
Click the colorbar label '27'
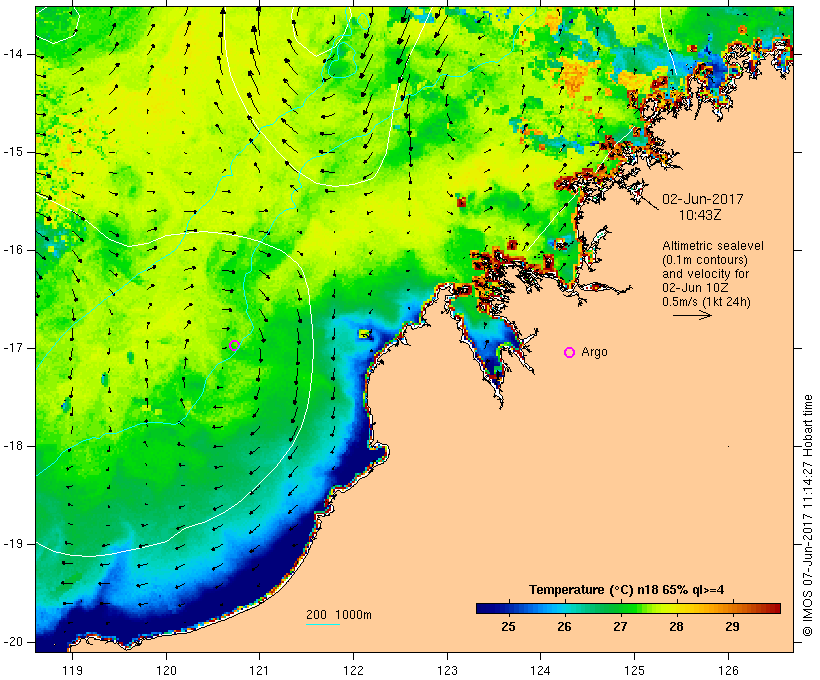(x=620, y=626)
